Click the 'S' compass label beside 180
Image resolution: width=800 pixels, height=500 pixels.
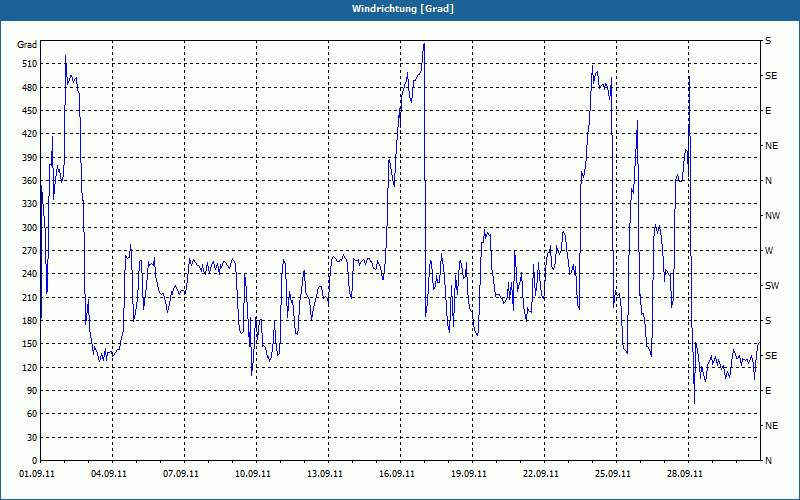pos(768,321)
